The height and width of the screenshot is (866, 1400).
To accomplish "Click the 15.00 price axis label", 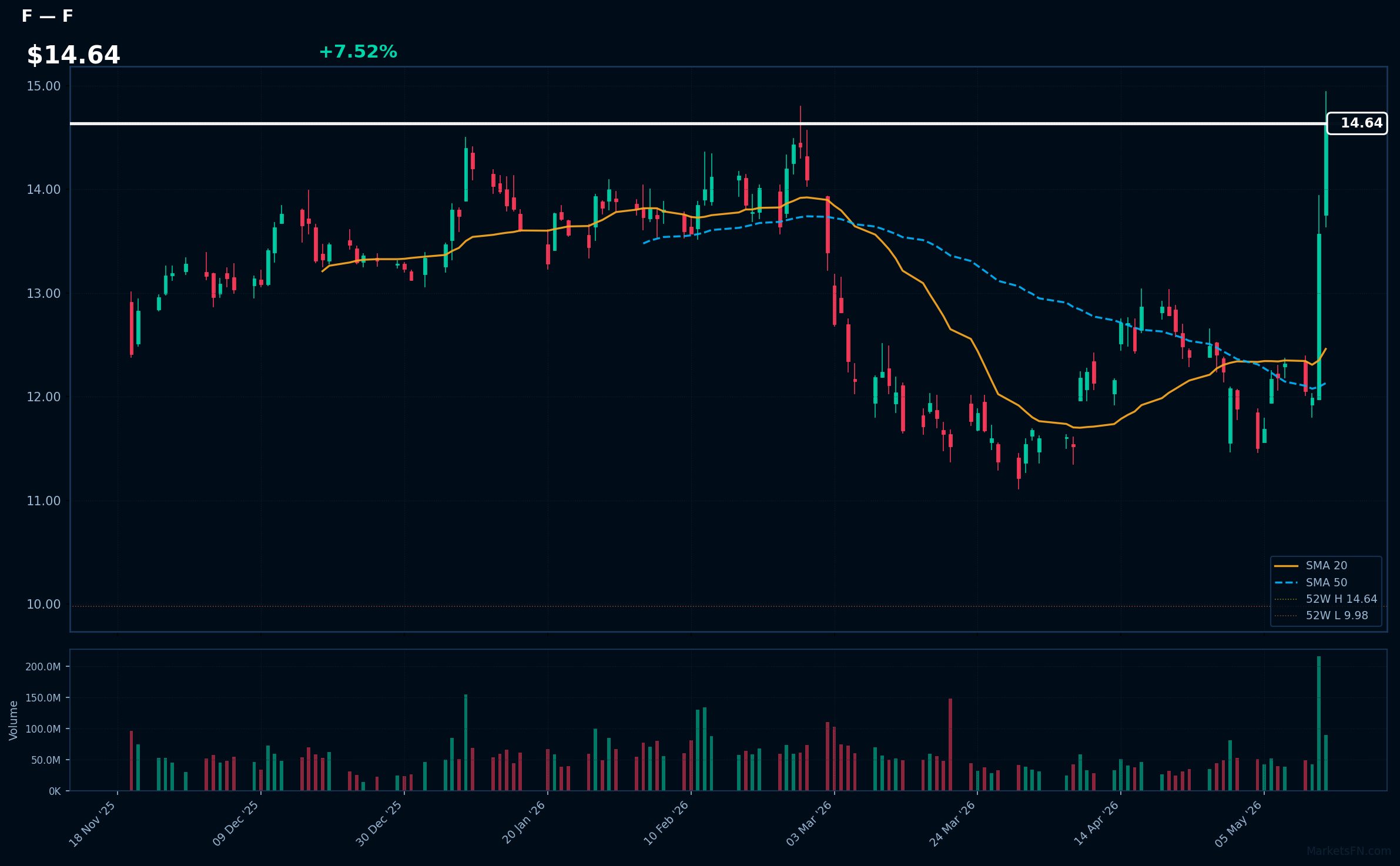I will click(43, 86).
